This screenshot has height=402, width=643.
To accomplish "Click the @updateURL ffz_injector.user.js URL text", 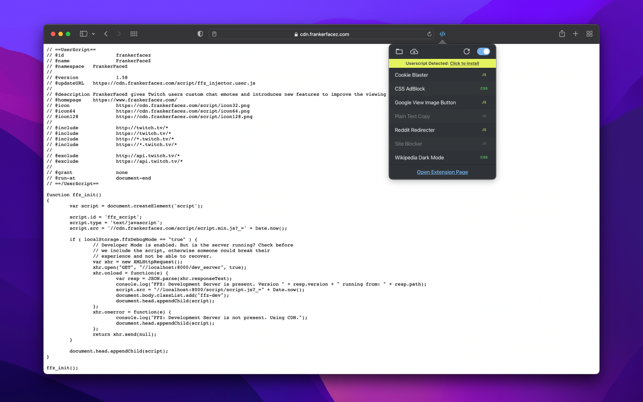I will (x=174, y=83).
